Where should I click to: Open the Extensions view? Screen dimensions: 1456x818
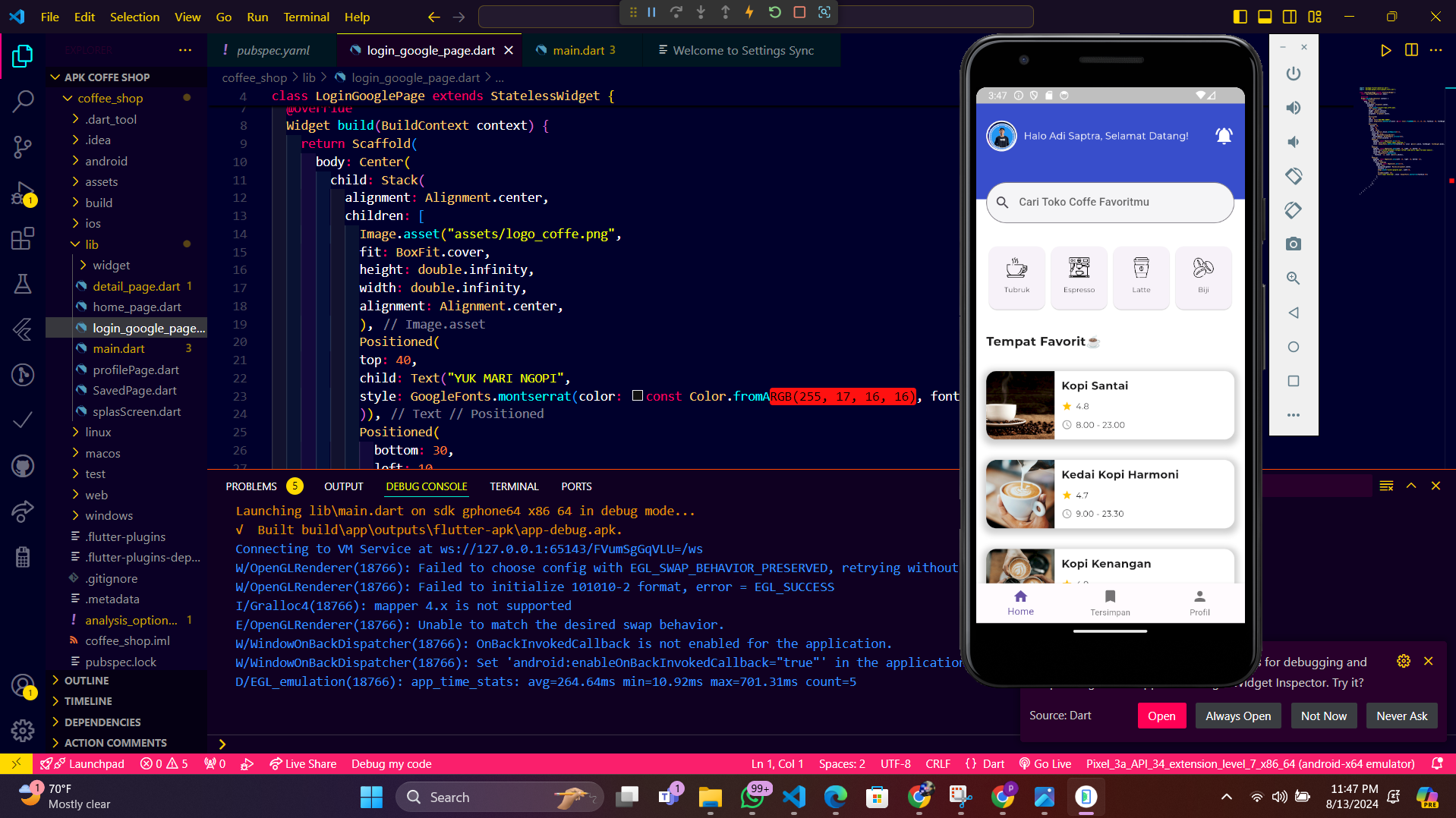click(x=23, y=238)
